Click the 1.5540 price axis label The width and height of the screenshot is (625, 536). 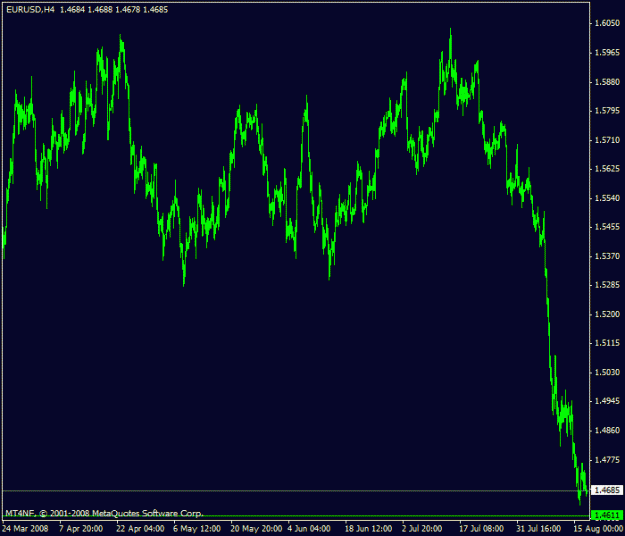pos(607,198)
